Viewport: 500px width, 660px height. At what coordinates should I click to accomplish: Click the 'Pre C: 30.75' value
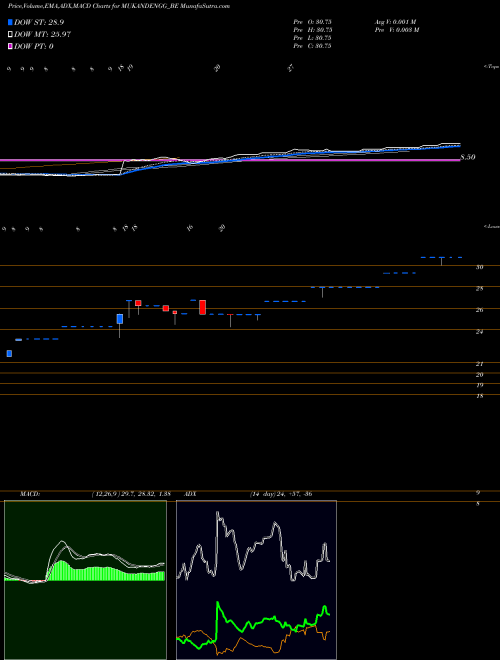(x=312, y=46)
